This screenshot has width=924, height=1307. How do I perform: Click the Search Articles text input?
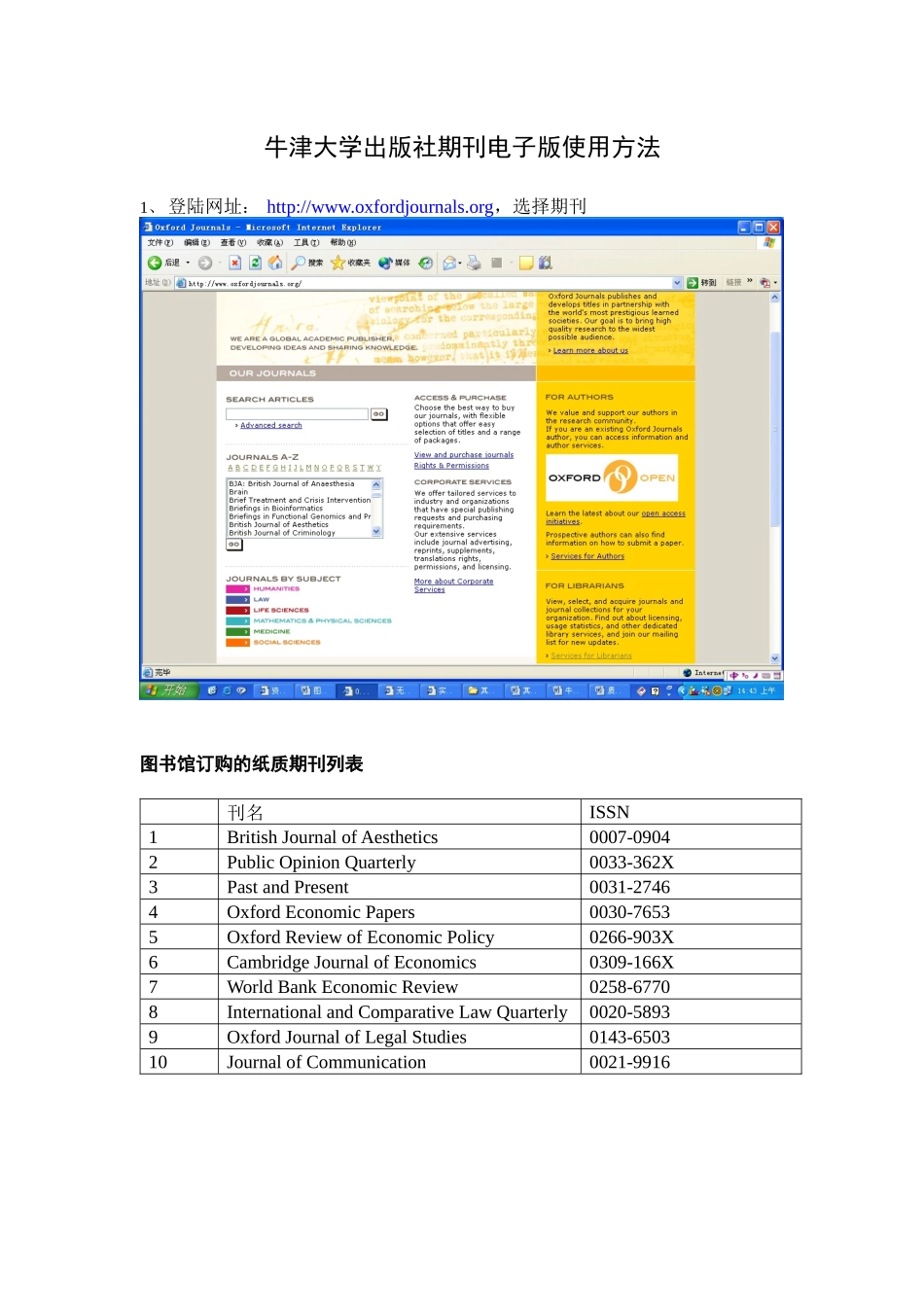tap(298, 414)
